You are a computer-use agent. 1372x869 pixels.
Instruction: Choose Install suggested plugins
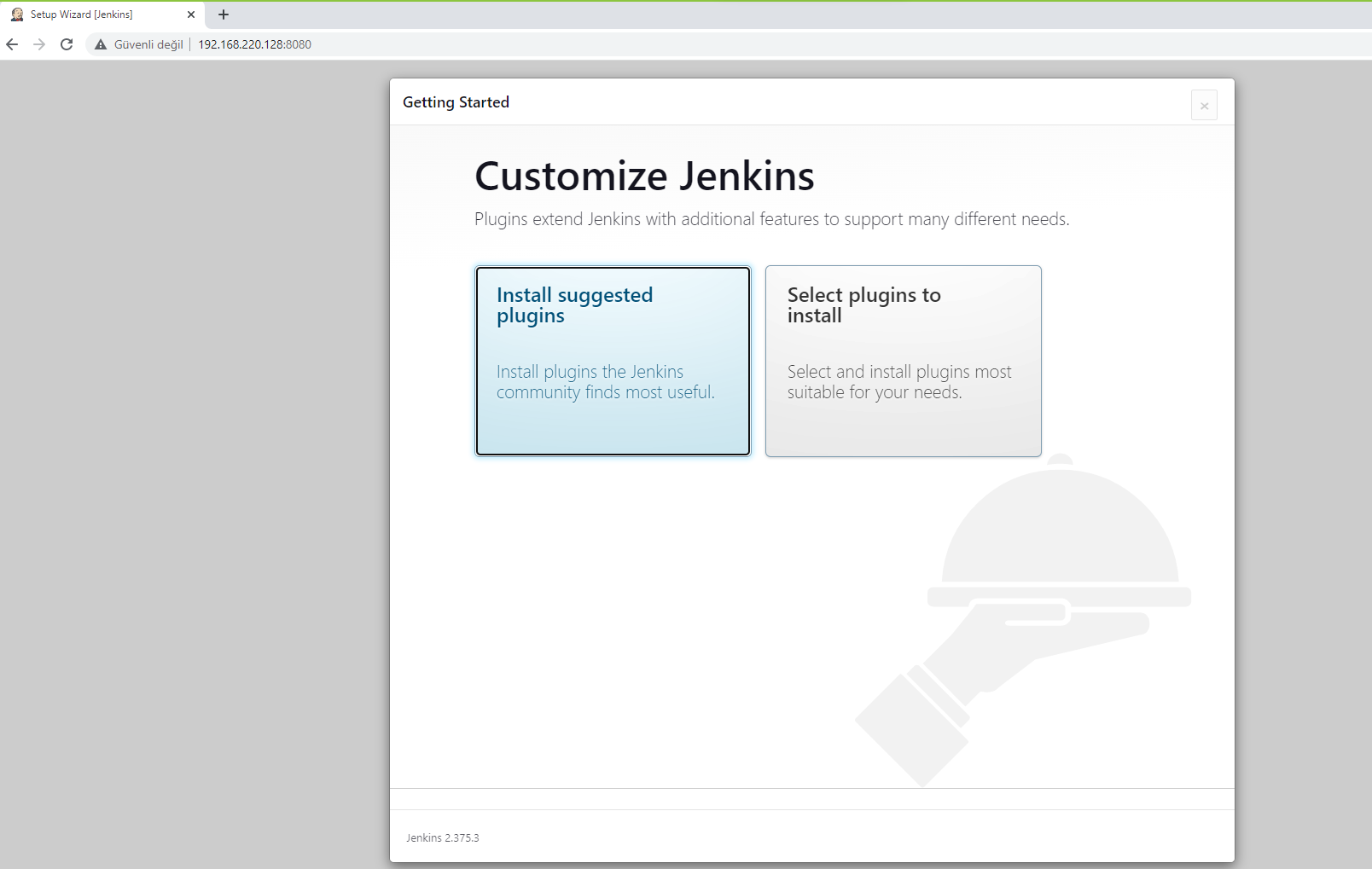pos(613,361)
